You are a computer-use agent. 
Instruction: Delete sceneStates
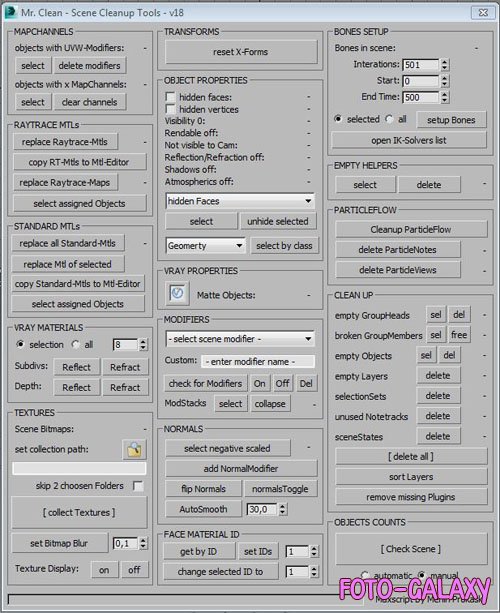438,436
